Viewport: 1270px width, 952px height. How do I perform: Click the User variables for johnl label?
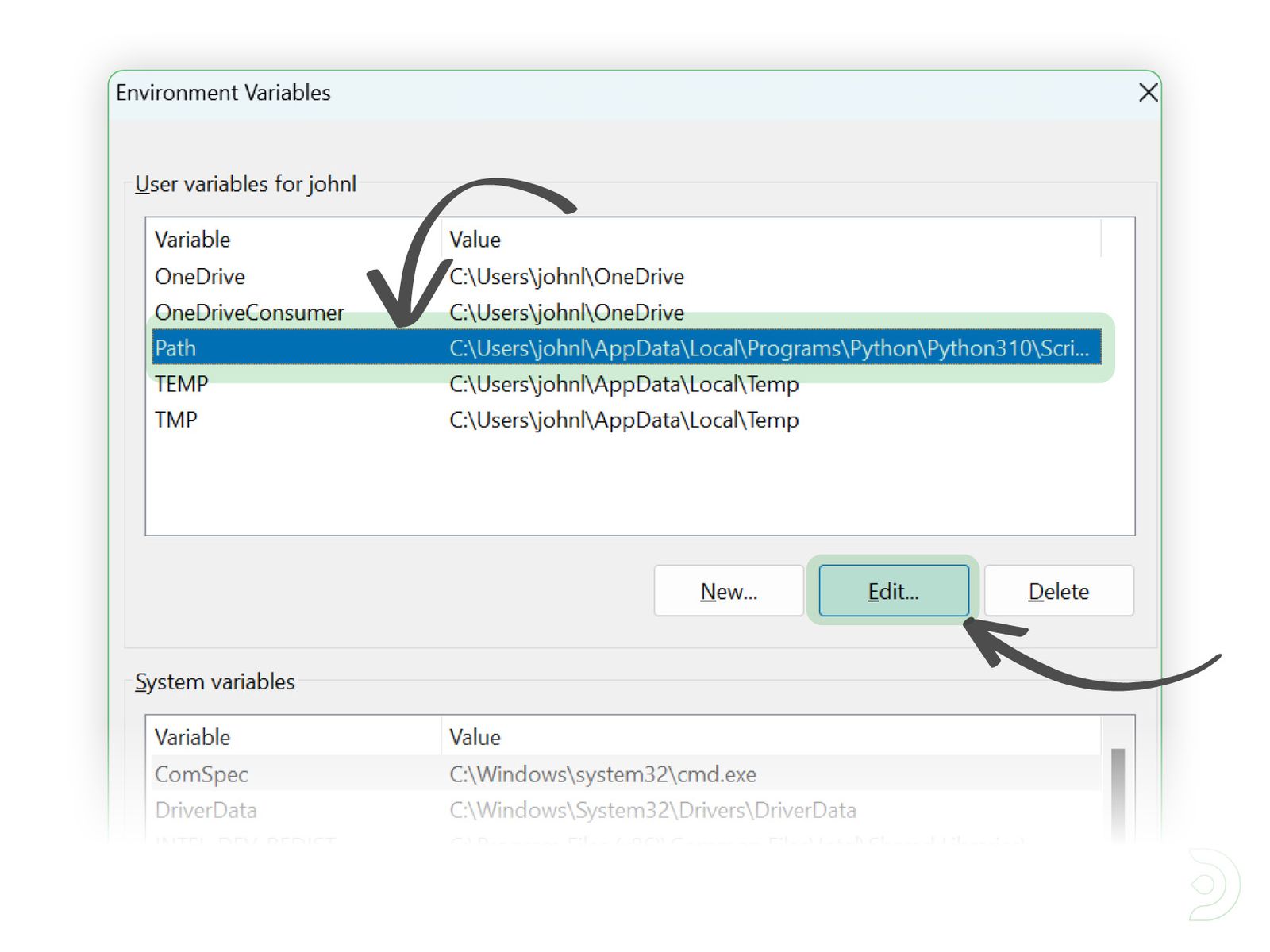pos(245,183)
